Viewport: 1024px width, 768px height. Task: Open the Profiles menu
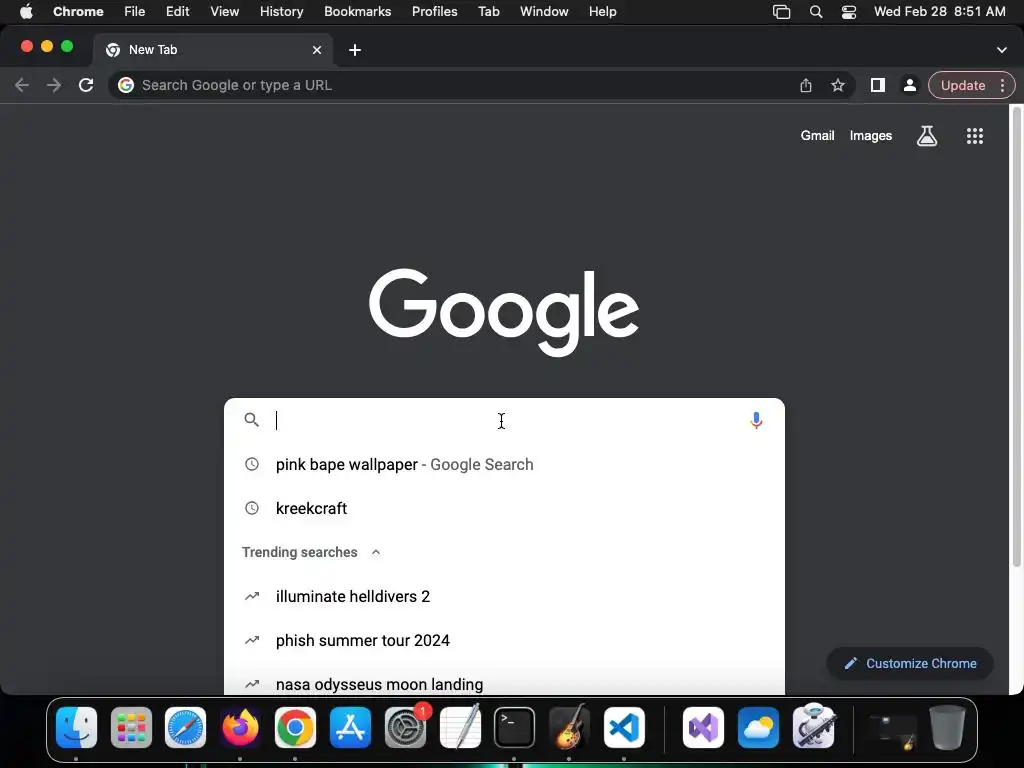(434, 12)
